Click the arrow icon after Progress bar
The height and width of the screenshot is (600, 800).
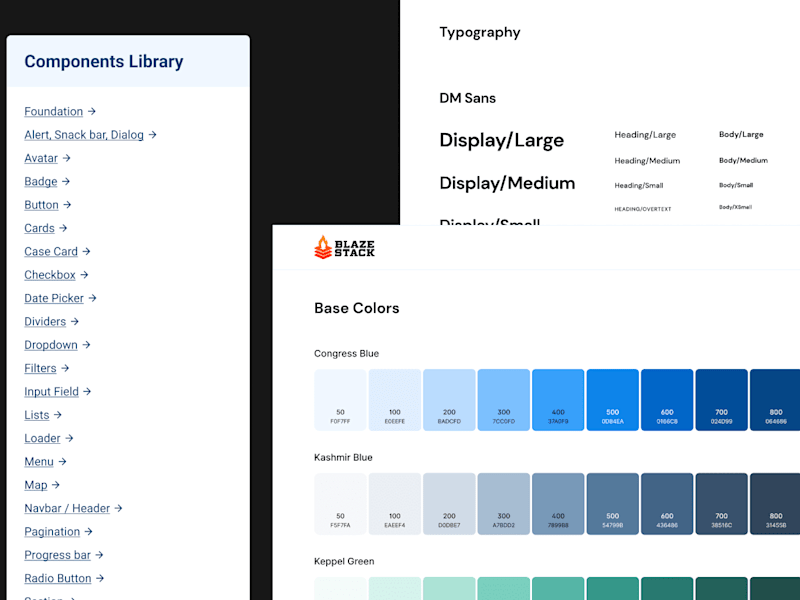[x=99, y=555]
